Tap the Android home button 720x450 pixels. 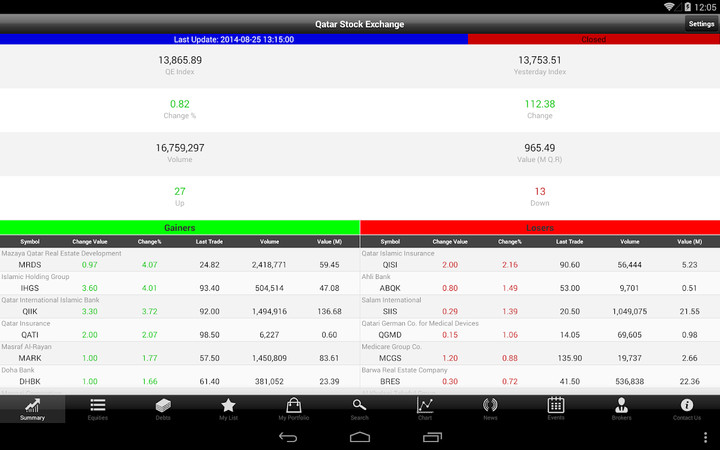tap(360, 437)
